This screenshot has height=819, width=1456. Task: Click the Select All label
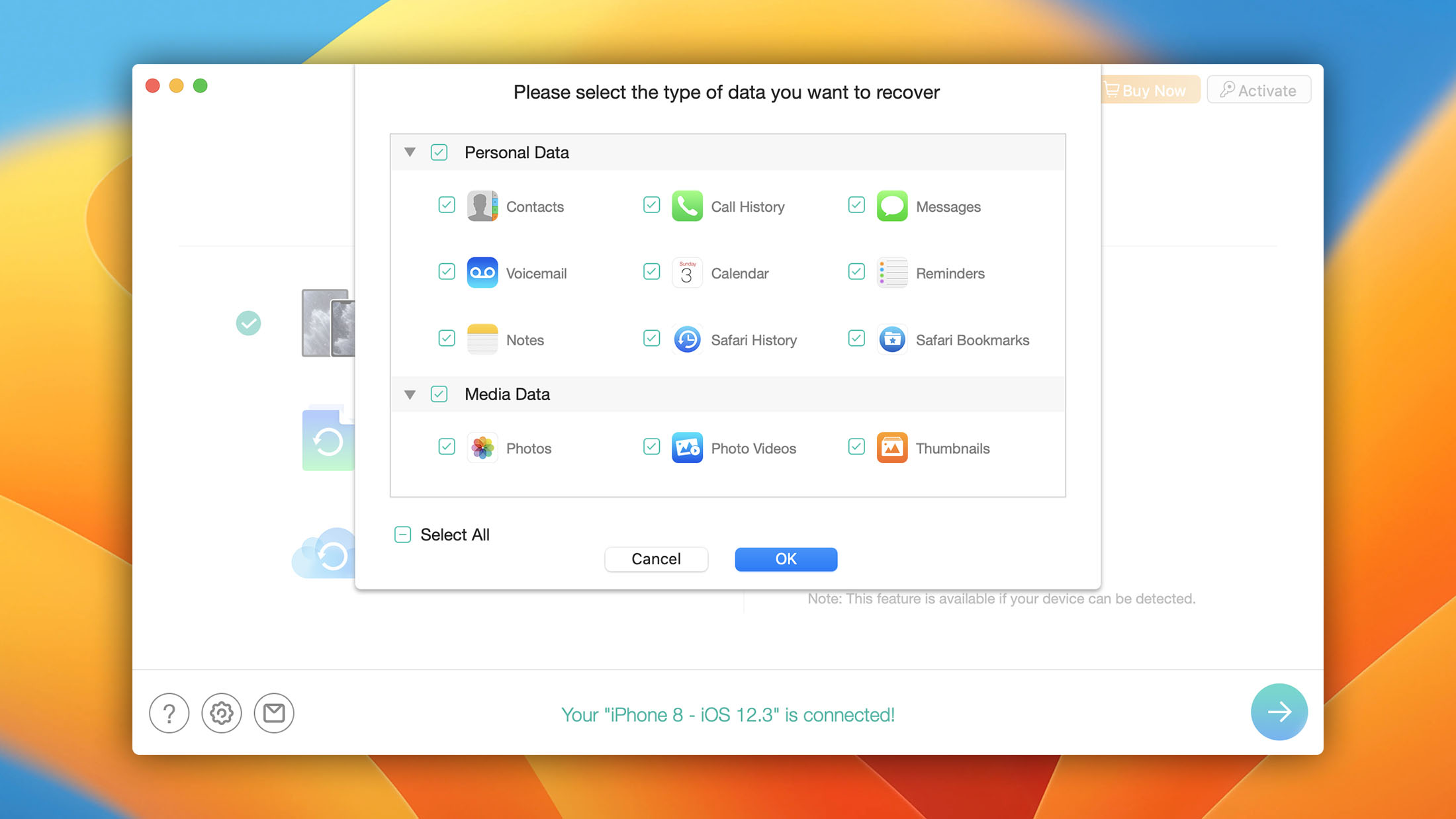click(455, 535)
